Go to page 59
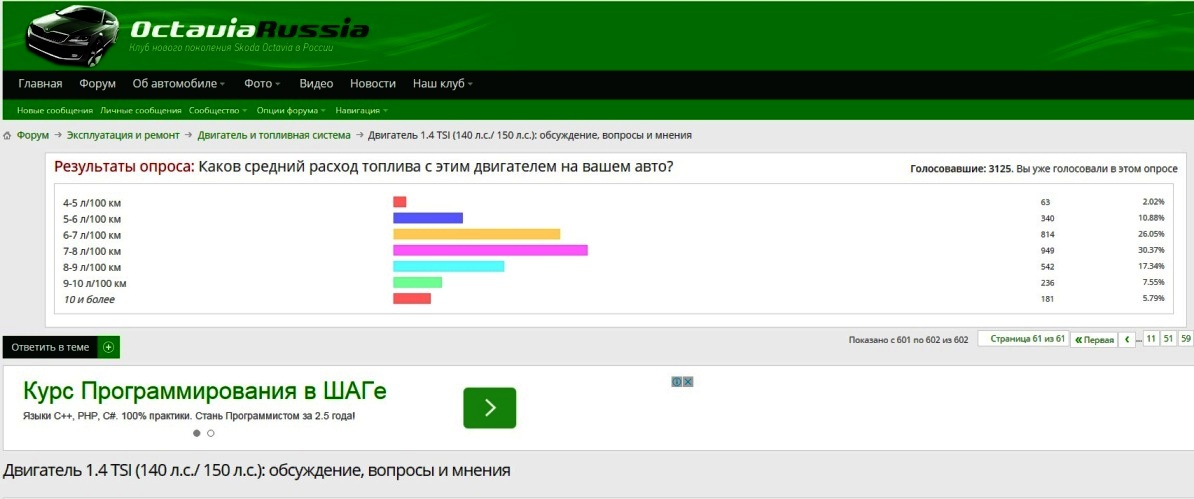The width and height of the screenshot is (1194, 499). pos(1186,339)
